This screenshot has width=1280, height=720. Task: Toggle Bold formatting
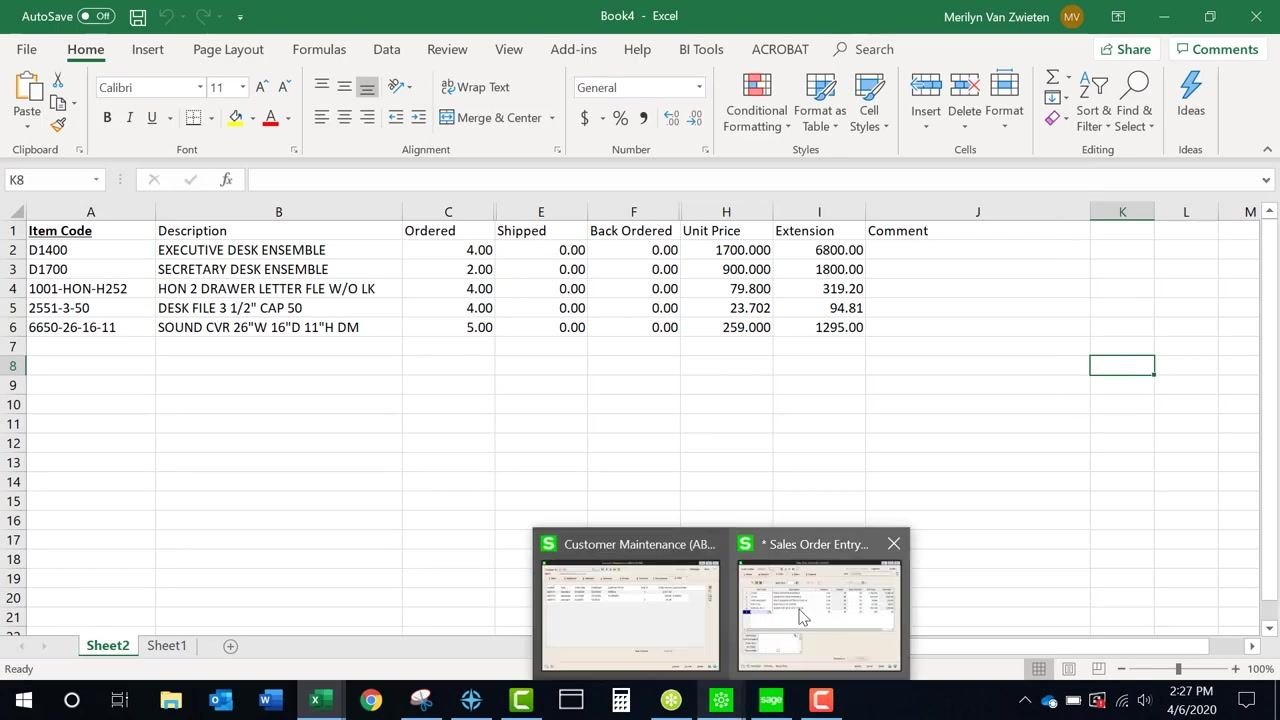(x=107, y=118)
